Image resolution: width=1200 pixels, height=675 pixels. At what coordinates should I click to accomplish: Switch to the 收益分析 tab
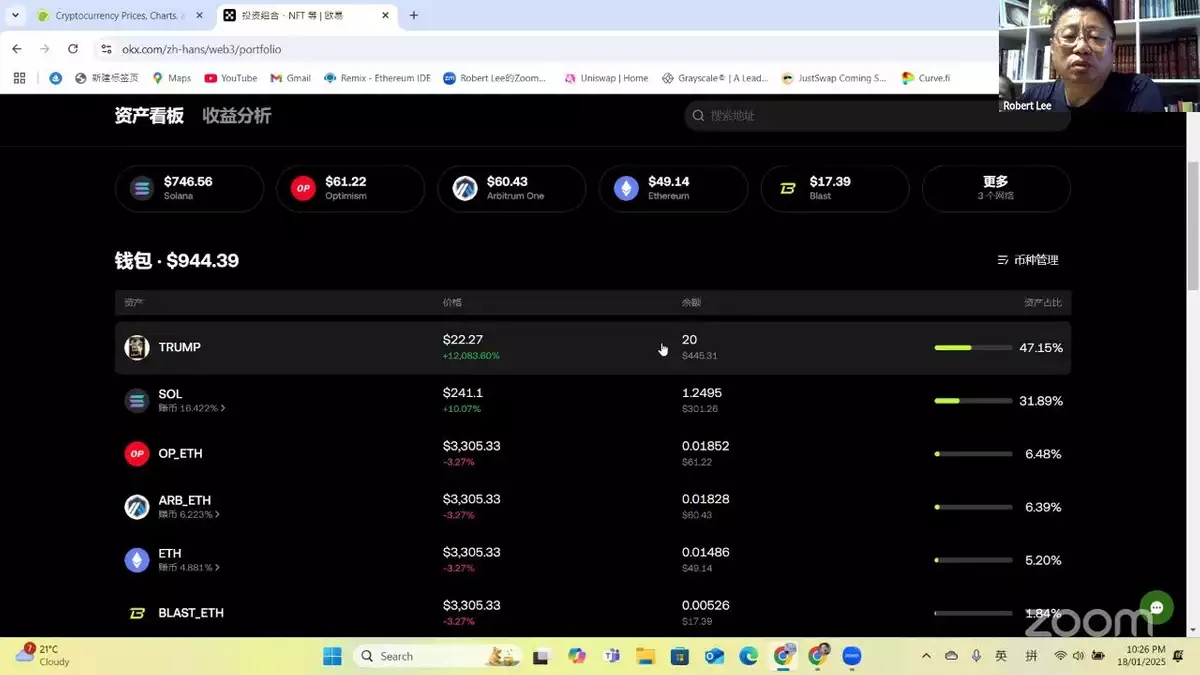pos(237,116)
